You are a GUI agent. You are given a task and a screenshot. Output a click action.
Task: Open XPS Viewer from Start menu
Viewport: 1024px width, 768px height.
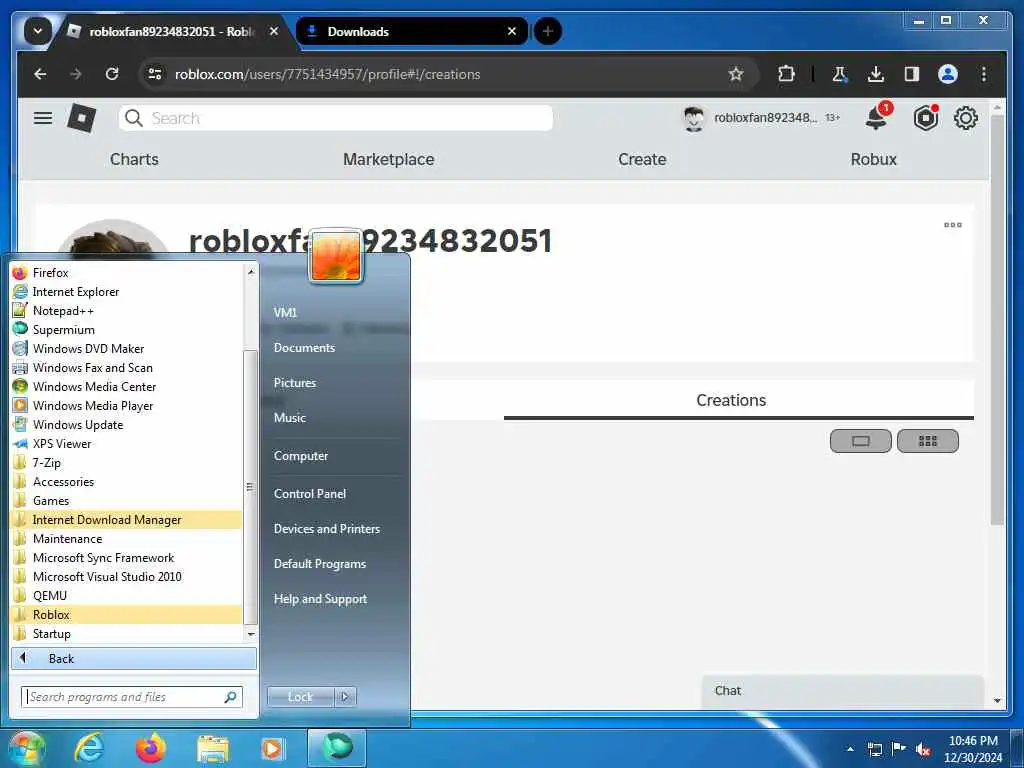click(126, 443)
